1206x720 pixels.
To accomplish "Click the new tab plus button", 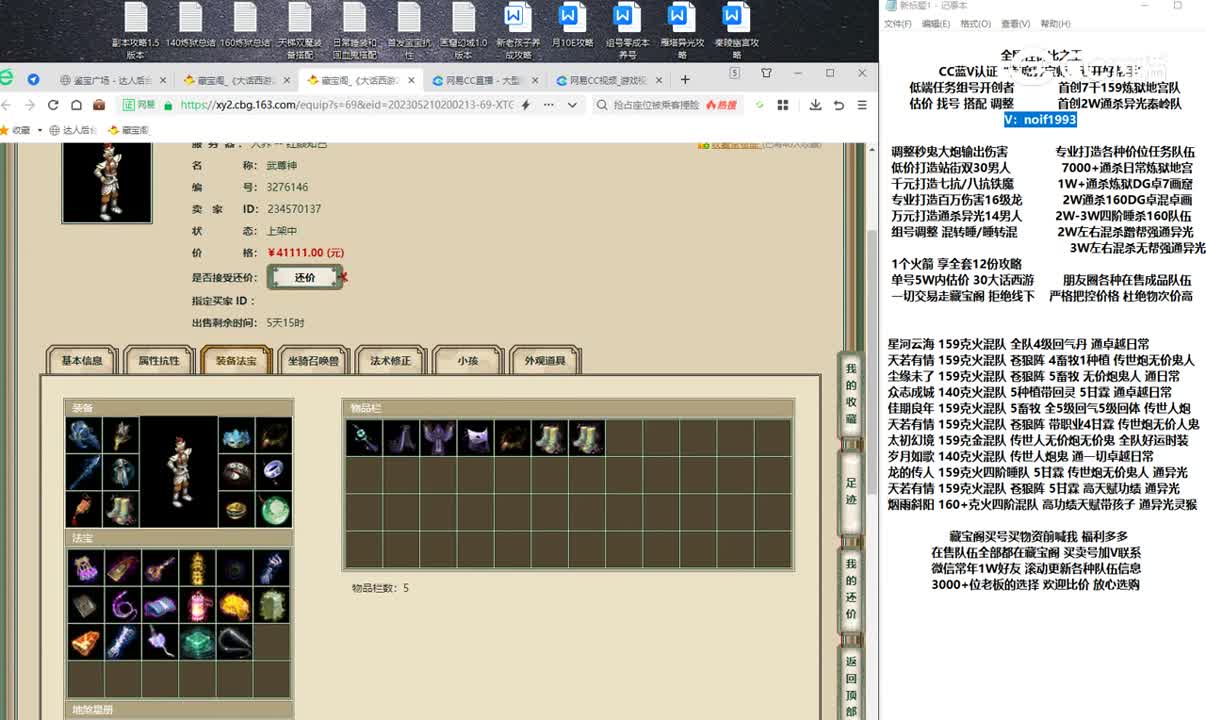I will pos(685,80).
